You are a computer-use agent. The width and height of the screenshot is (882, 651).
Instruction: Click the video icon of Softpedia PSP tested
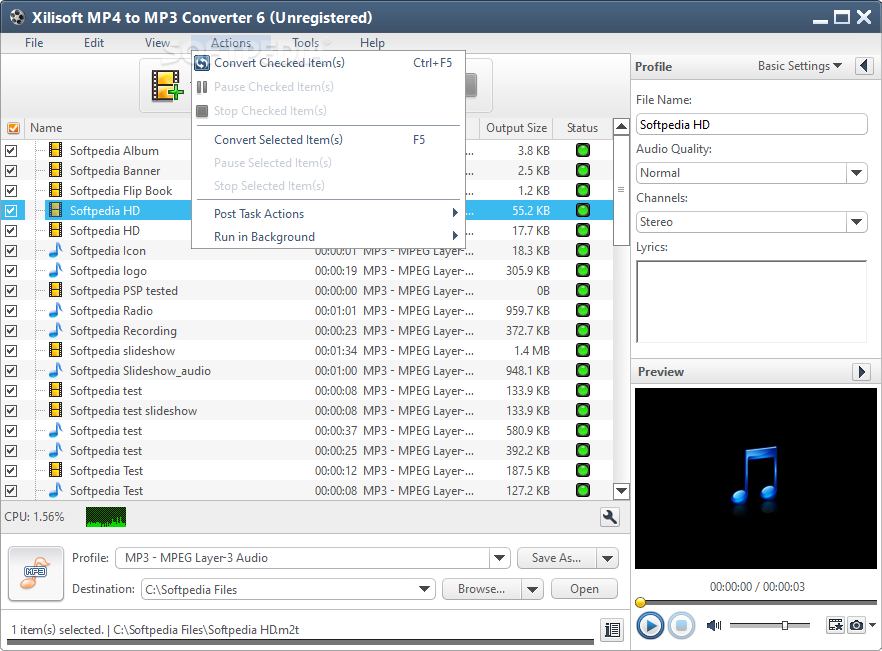click(x=56, y=290)
